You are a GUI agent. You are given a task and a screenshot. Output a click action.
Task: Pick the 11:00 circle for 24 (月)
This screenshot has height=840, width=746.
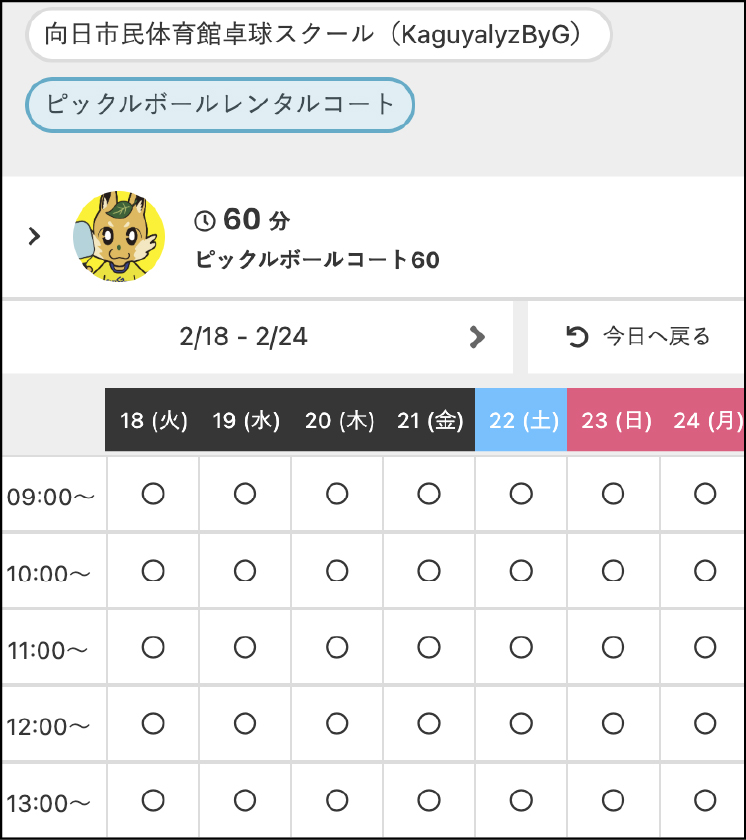(705, 647)
